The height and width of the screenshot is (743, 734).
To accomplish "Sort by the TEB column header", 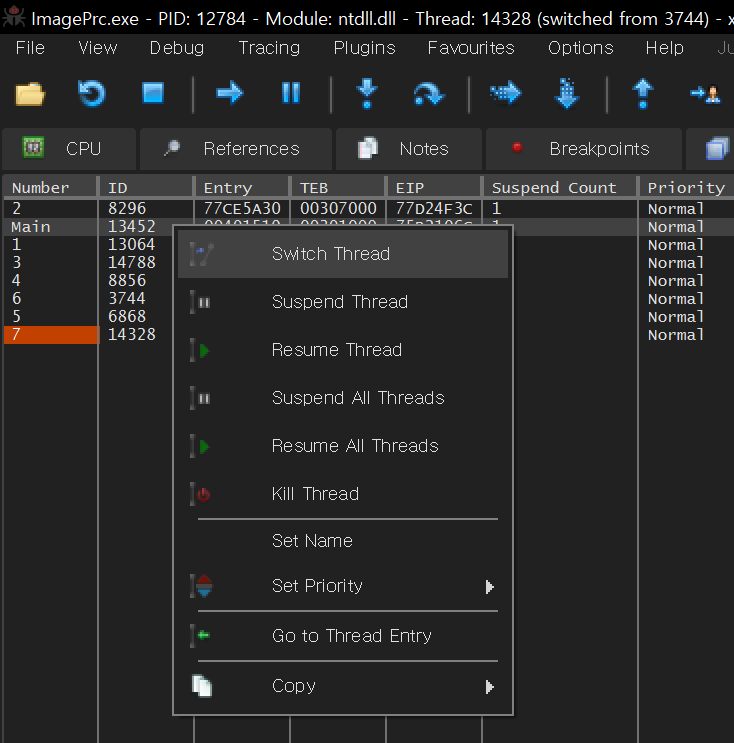I will coord(338,188).
